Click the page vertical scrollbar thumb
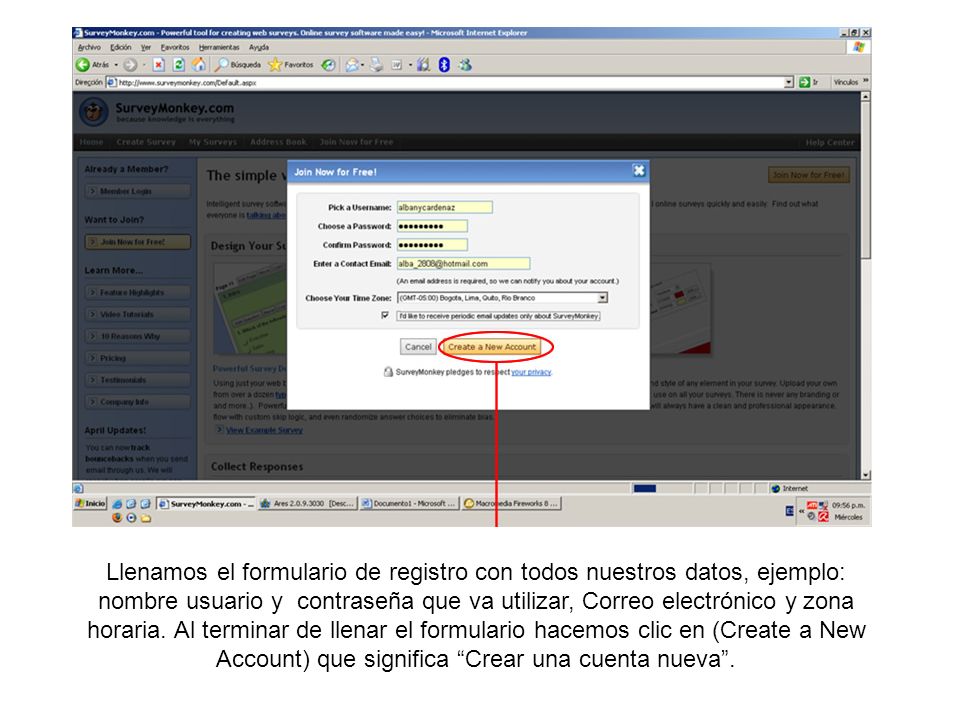The width and height of the screenshot is (960, 720). 866,181
